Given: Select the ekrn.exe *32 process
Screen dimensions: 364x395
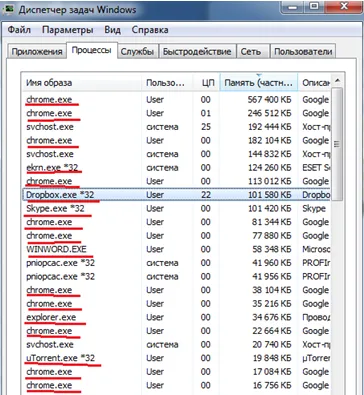Looking at the screenshot, I should click(x=177, y=167).
